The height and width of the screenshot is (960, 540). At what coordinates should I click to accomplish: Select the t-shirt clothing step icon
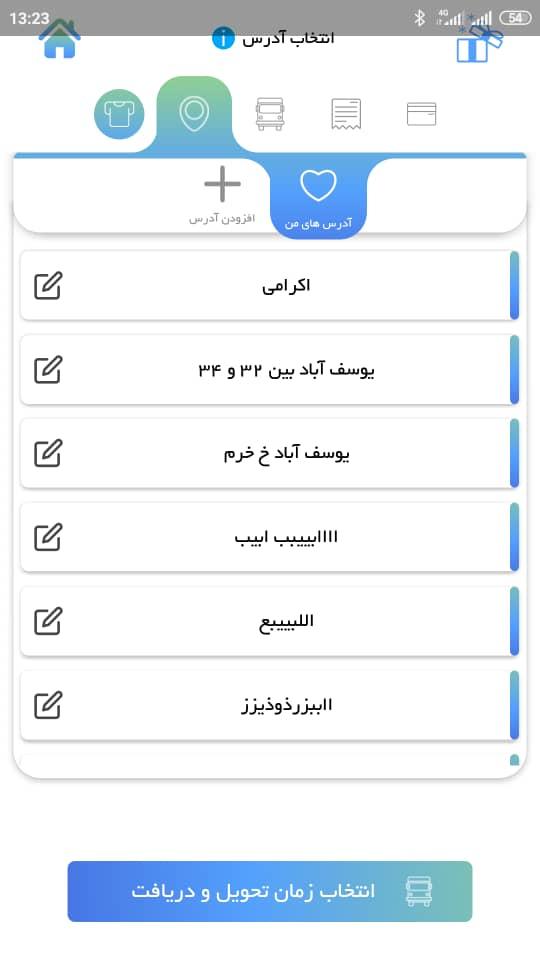click(119, 114)
